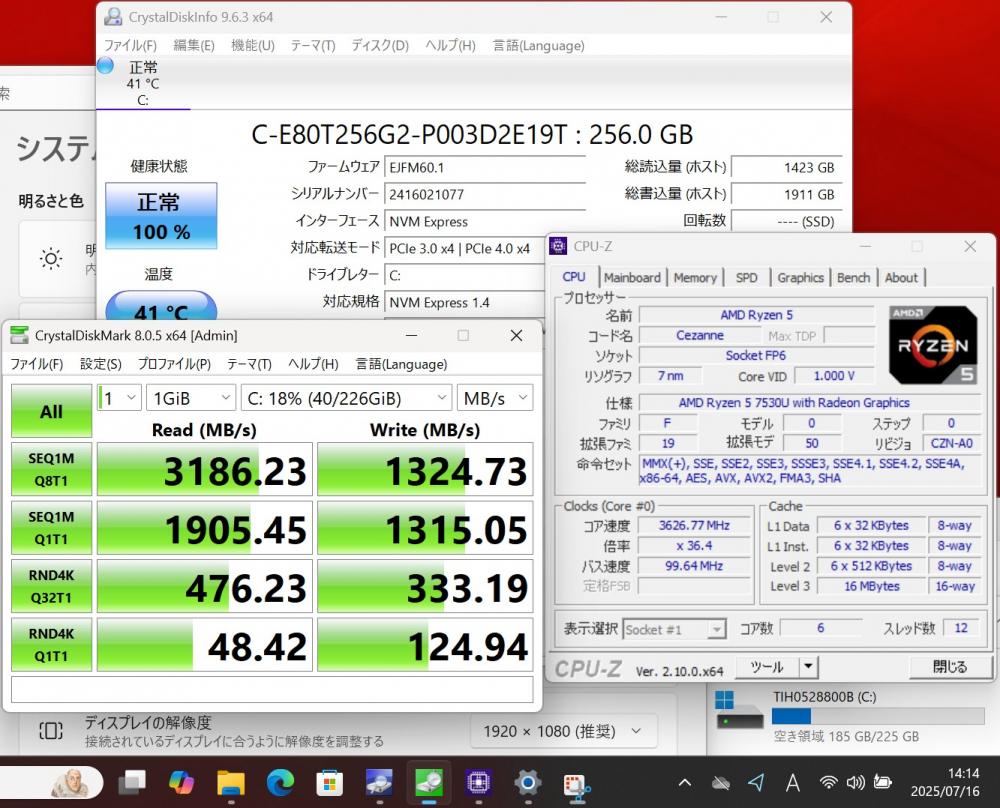Expand the 1920 × 1080 resolution dropdown
1000x808 pixels.
point(563,731)
